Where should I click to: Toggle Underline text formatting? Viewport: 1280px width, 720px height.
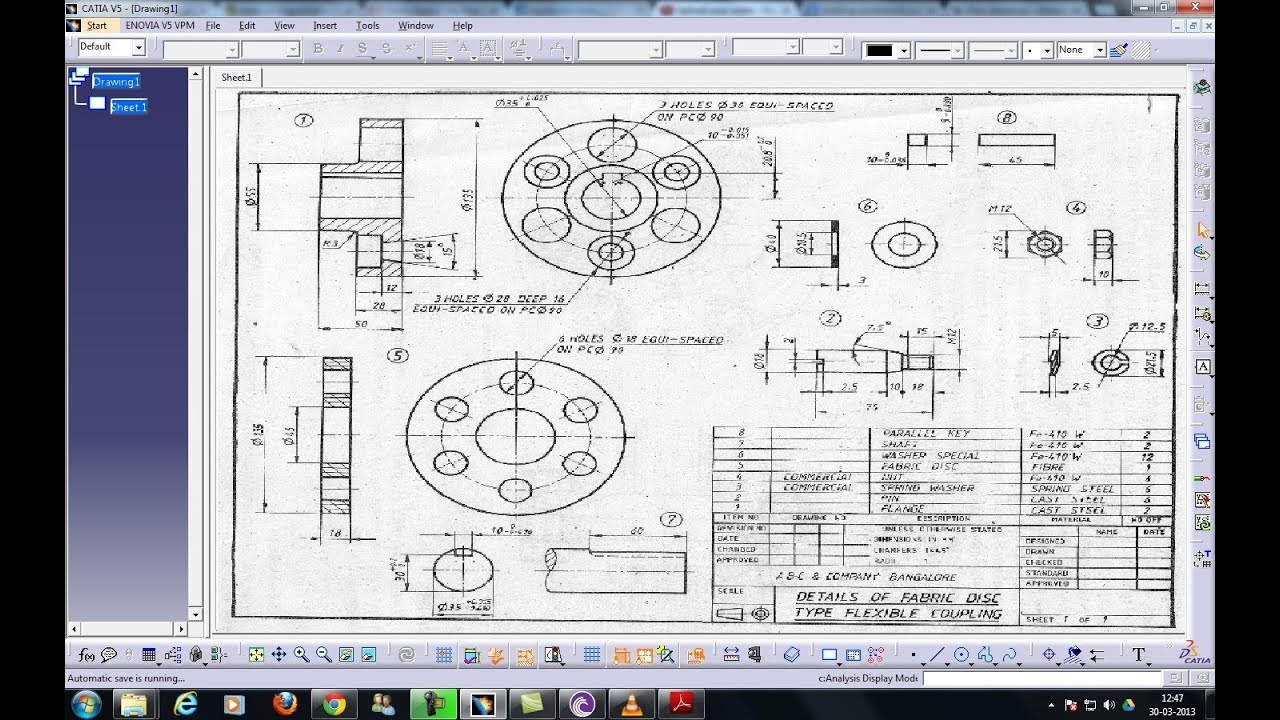tap(362, 48)
